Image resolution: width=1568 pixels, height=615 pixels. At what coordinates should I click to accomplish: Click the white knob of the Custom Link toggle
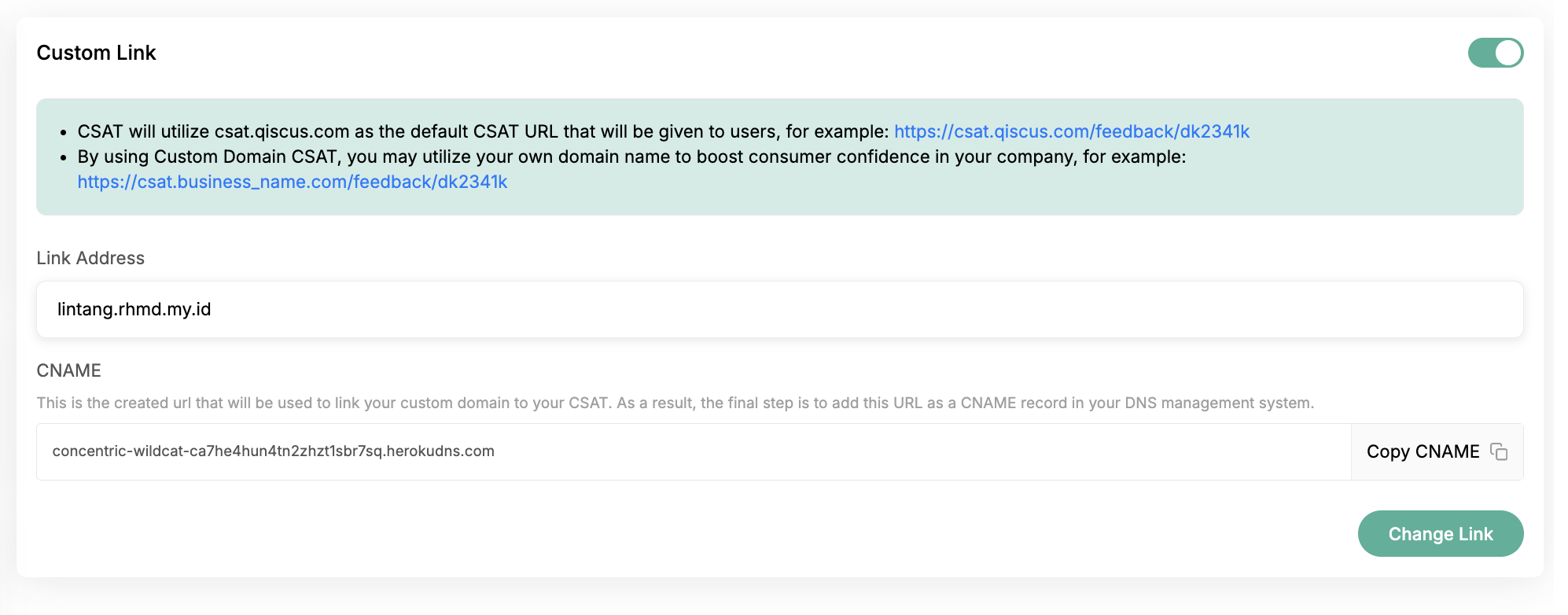click(1508, 53)
